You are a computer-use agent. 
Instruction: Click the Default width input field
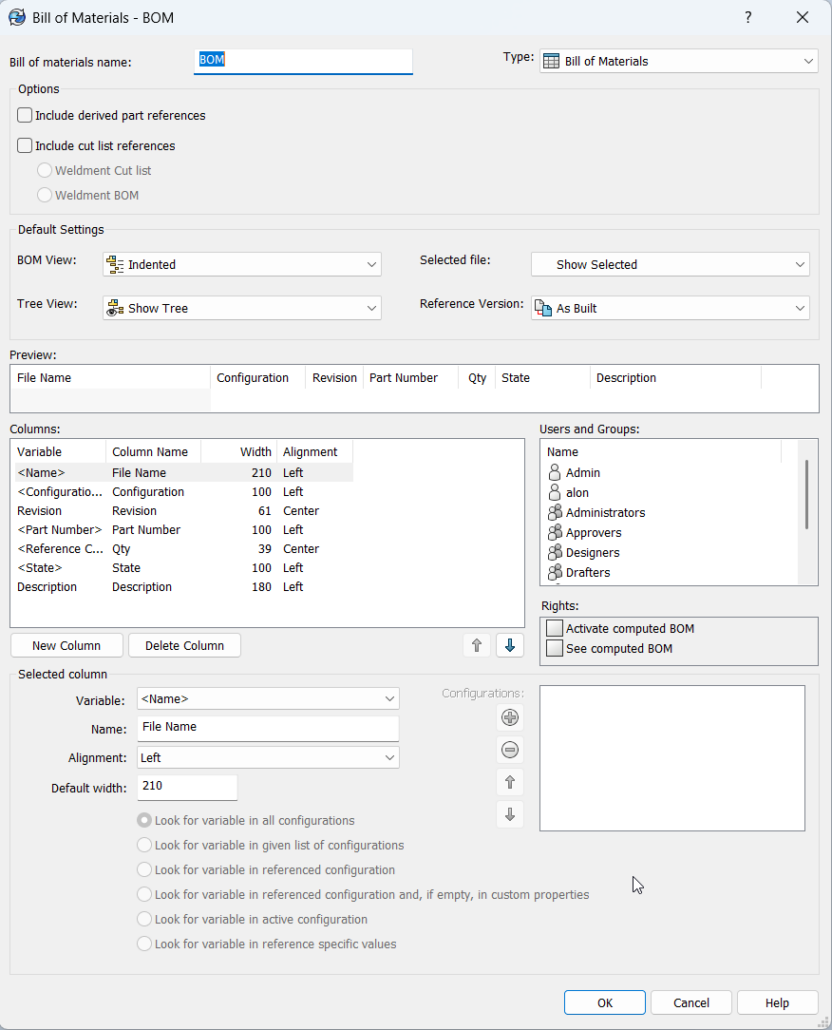[187, 787]
